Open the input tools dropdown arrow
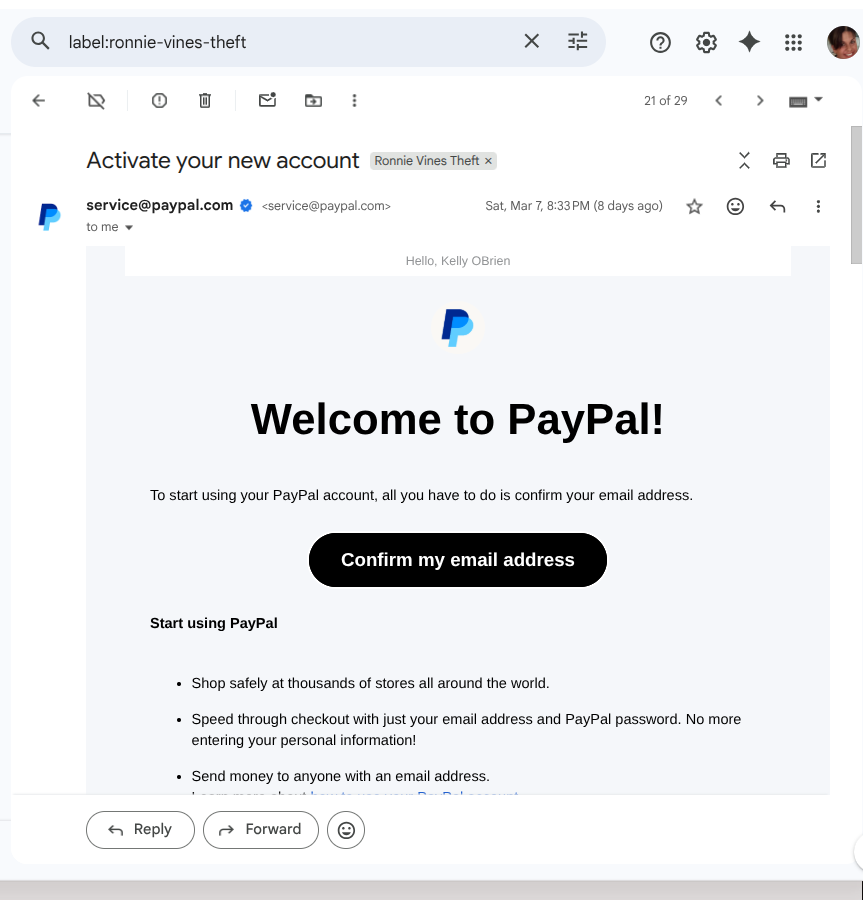 pos(819,99)
